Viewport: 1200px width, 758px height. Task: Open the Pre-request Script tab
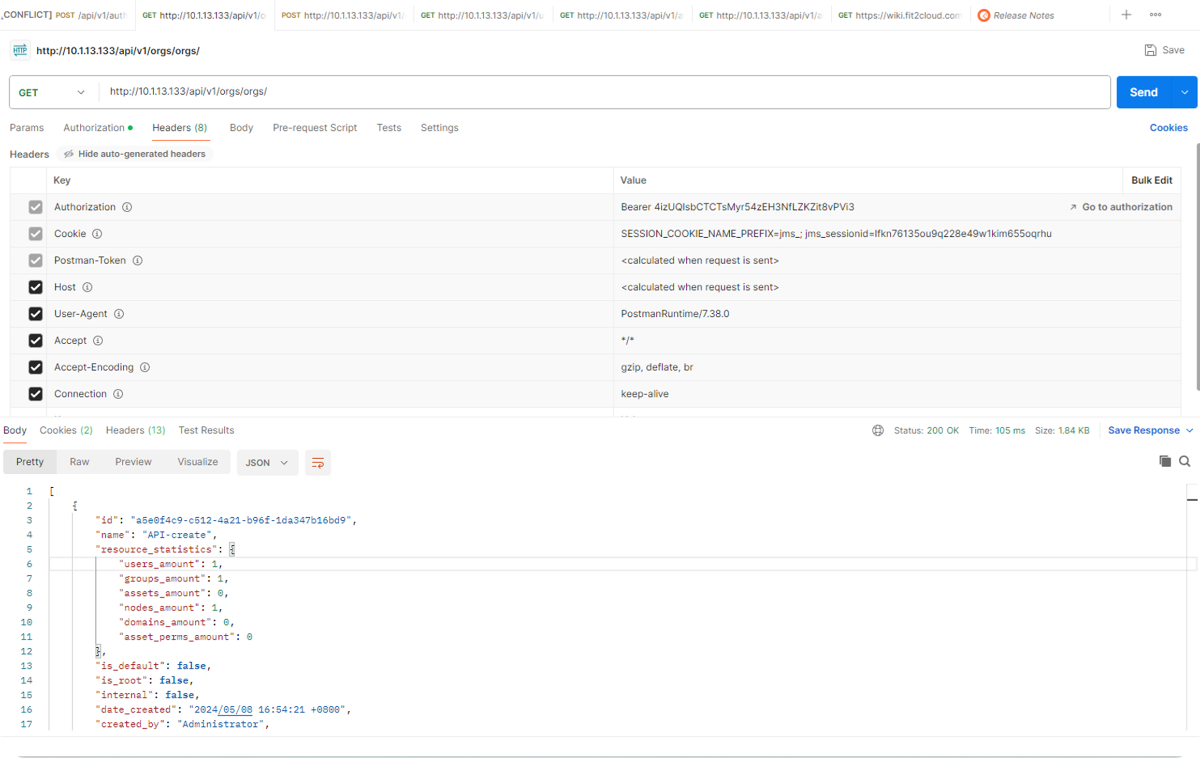pos(315,128)
